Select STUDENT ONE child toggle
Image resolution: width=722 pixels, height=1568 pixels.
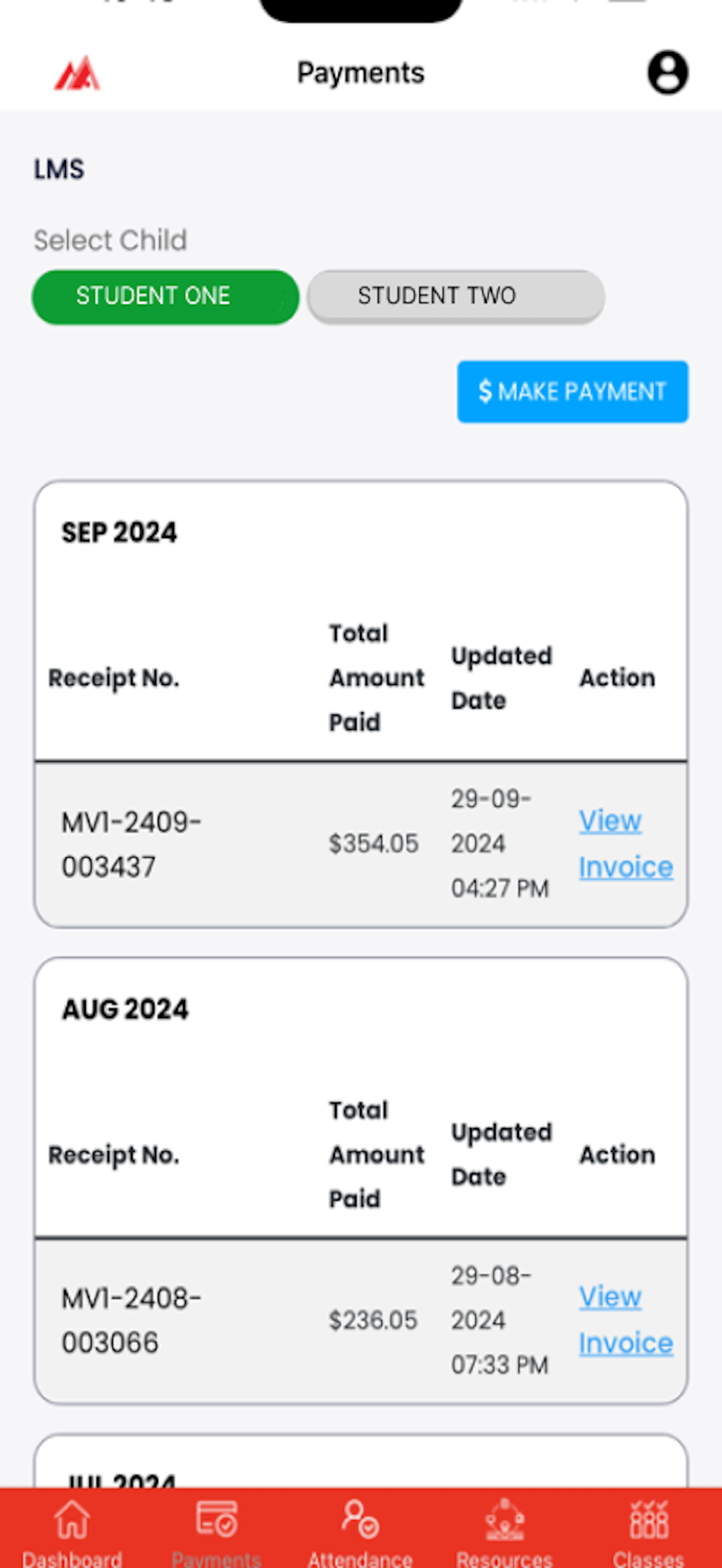(x=165, y=296)
